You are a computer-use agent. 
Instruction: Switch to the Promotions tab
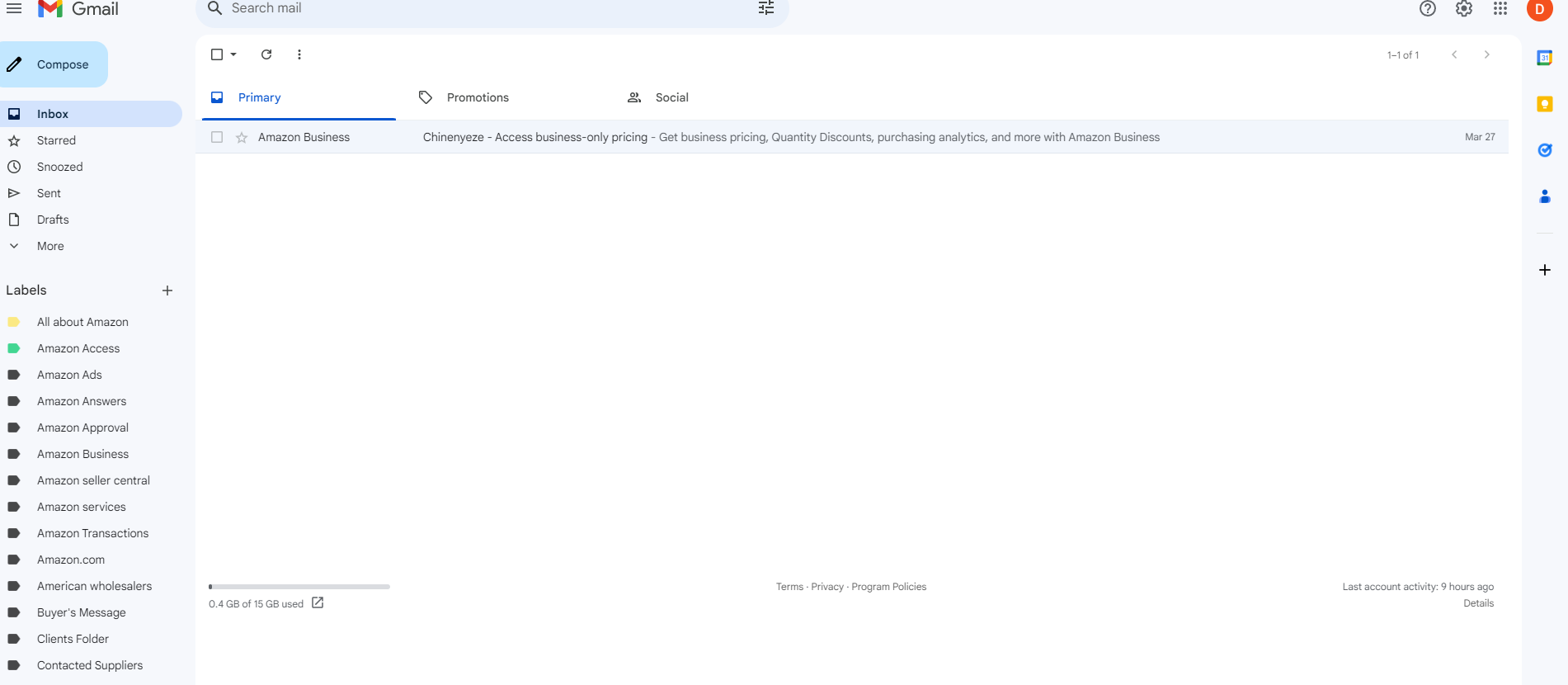[x=507, y=97]
